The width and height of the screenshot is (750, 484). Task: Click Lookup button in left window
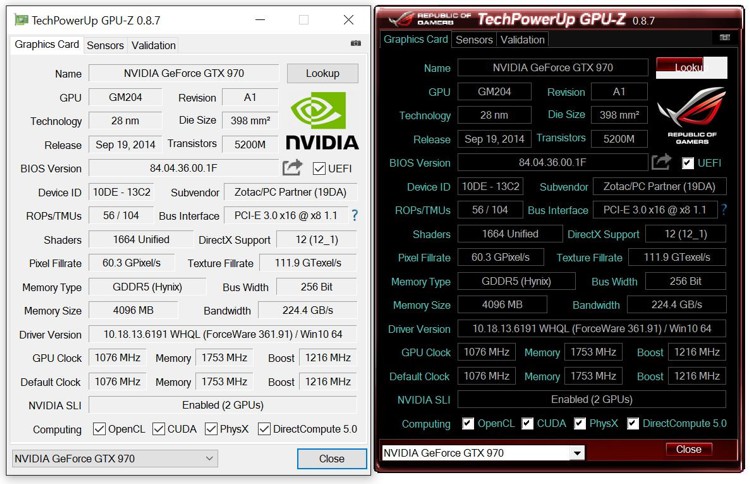pos(322,73)
